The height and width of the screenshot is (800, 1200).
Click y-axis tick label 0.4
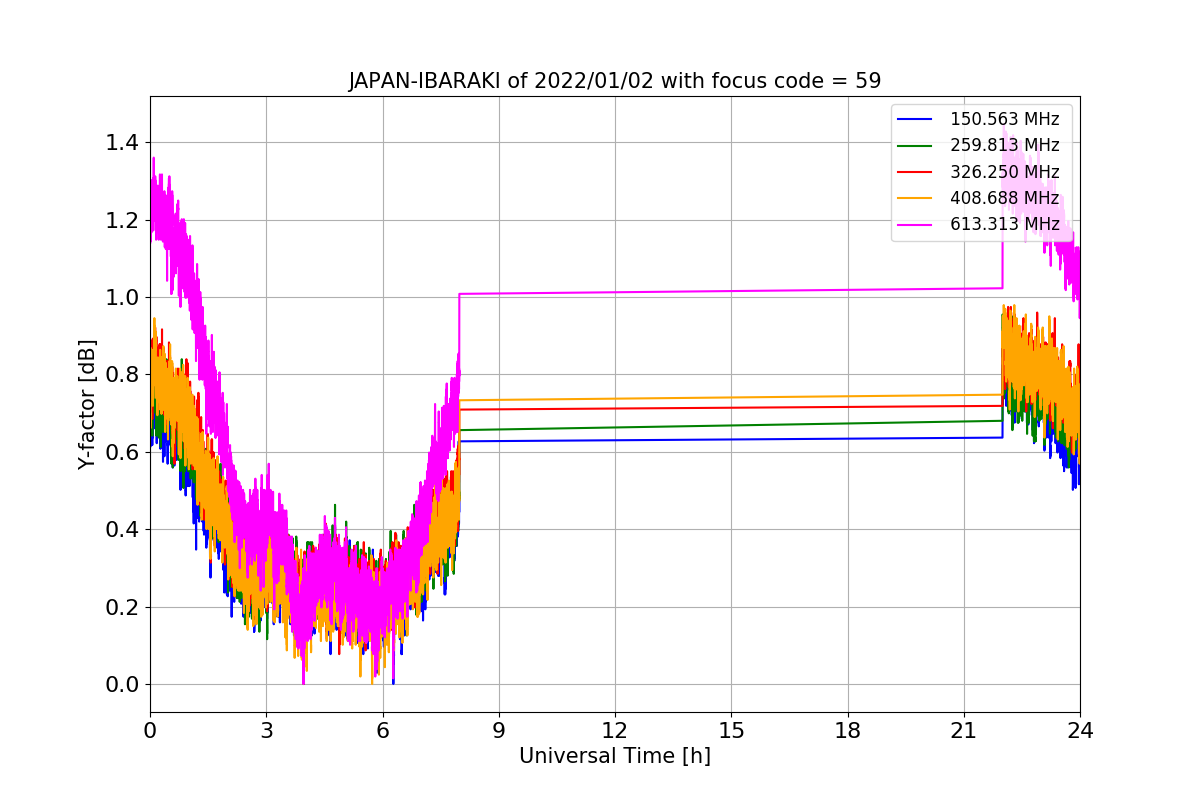click(122, 530)
